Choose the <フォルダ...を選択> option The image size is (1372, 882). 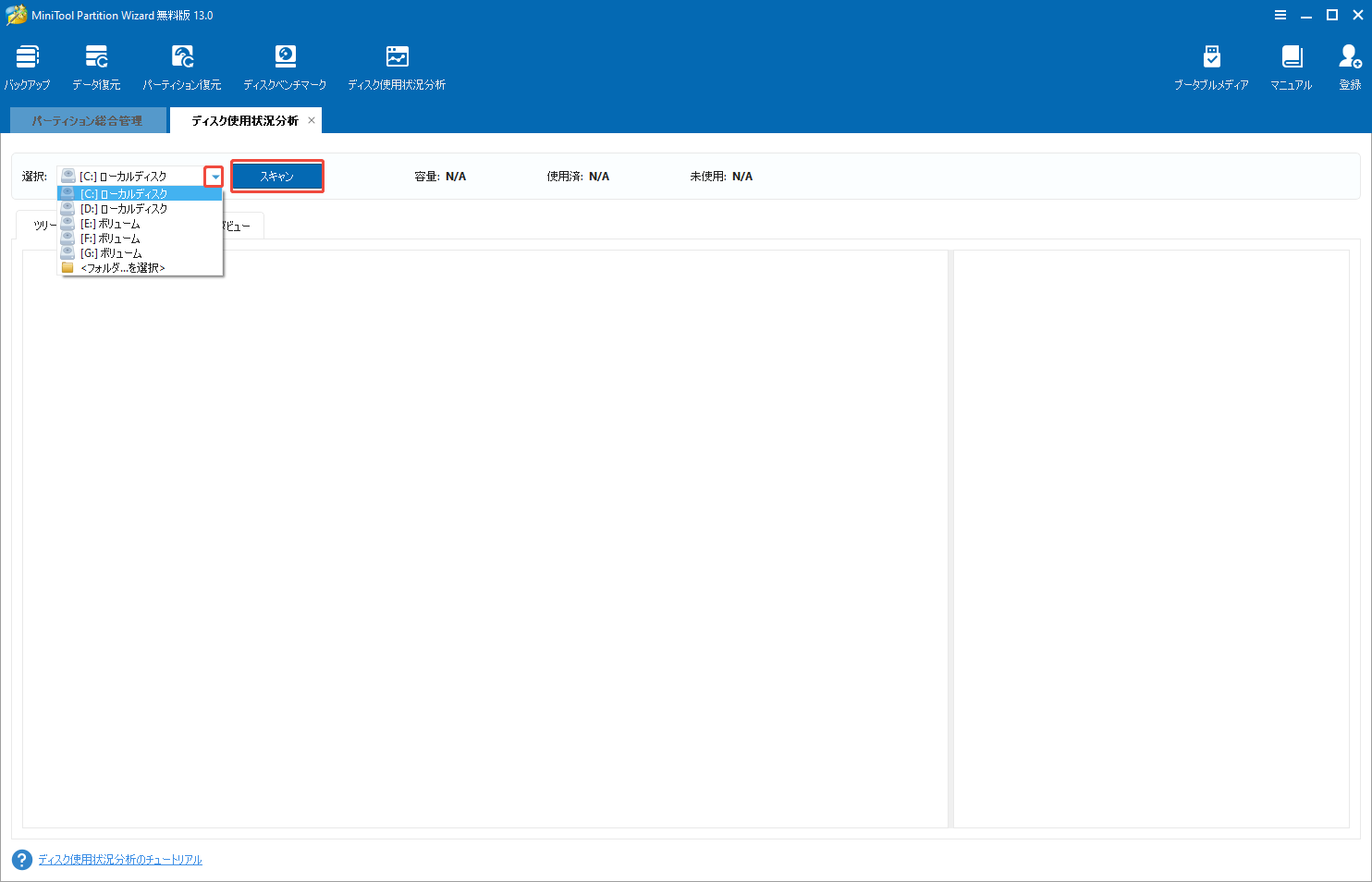click(x=140, y=268)
